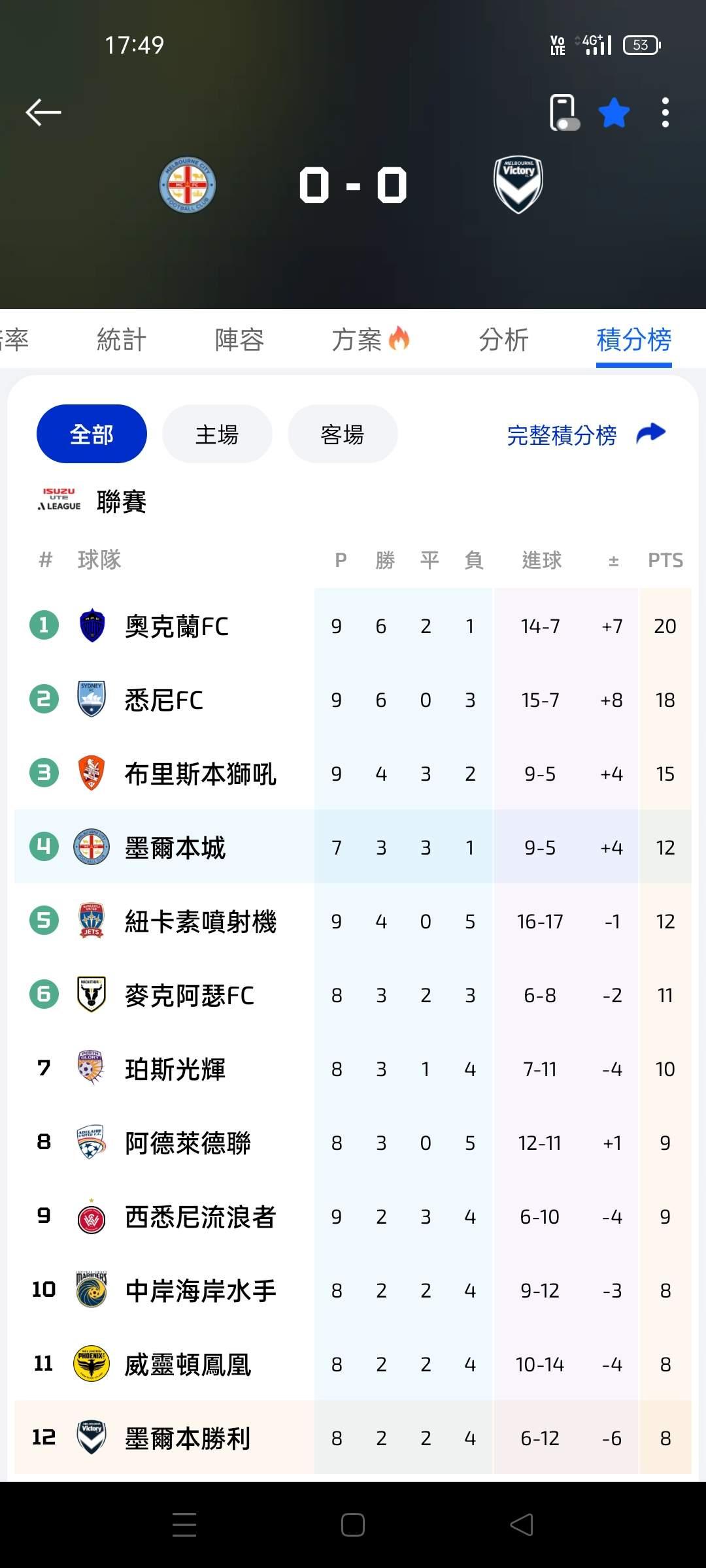Open the three-dot overflow menu

665,112
